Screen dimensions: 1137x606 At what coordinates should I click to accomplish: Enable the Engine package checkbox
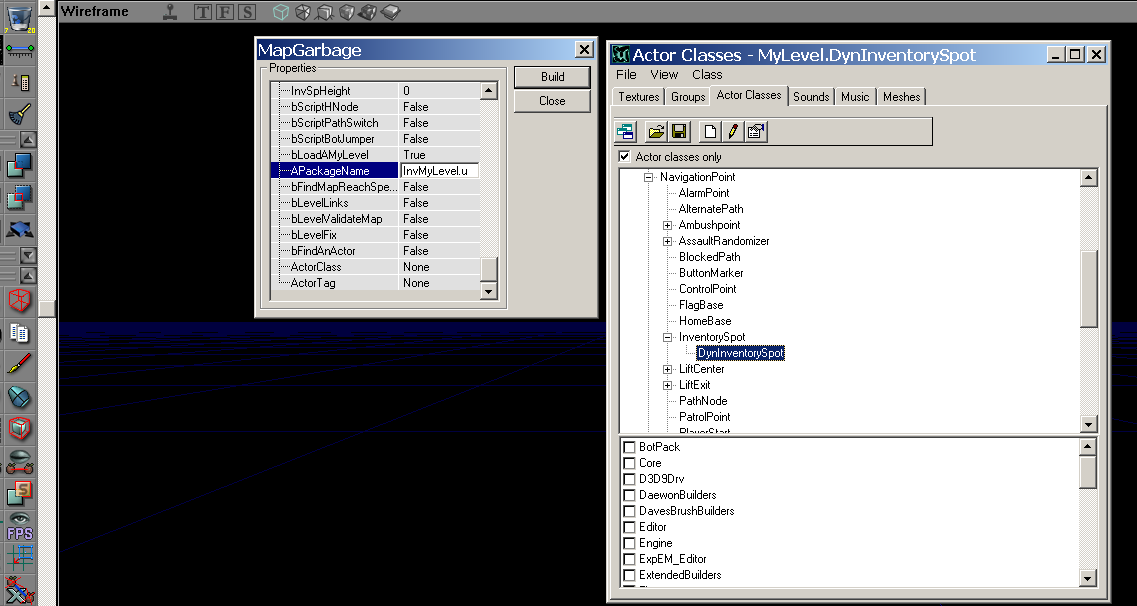click(x=629, y=543)
